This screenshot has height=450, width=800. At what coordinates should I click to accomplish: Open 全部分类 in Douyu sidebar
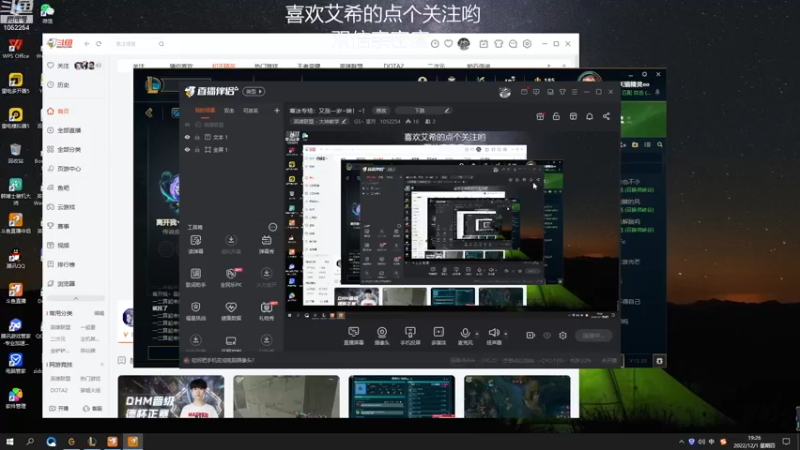(x=64, y=149)
